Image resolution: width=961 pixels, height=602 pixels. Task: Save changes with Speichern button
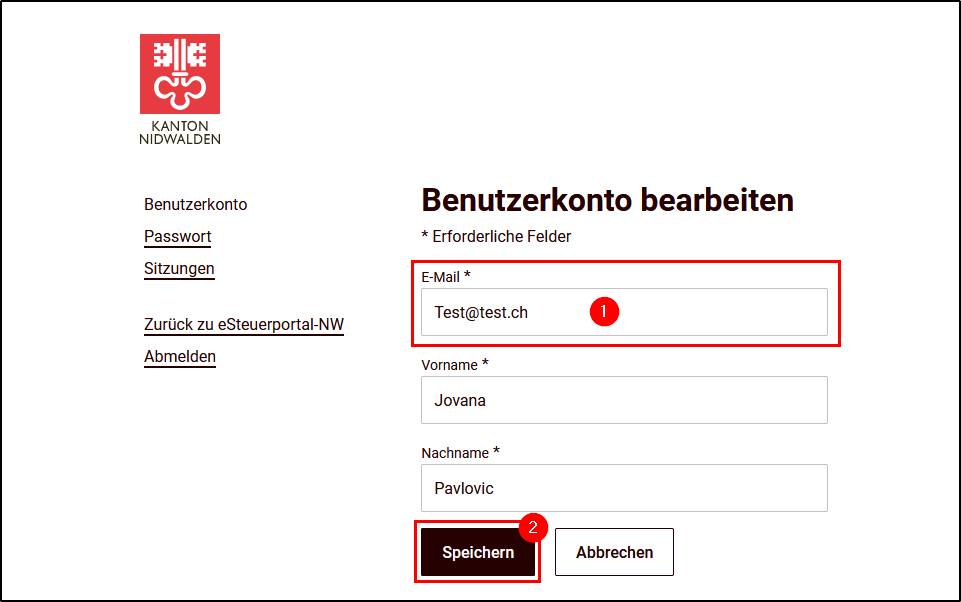[x=478, y=552]
